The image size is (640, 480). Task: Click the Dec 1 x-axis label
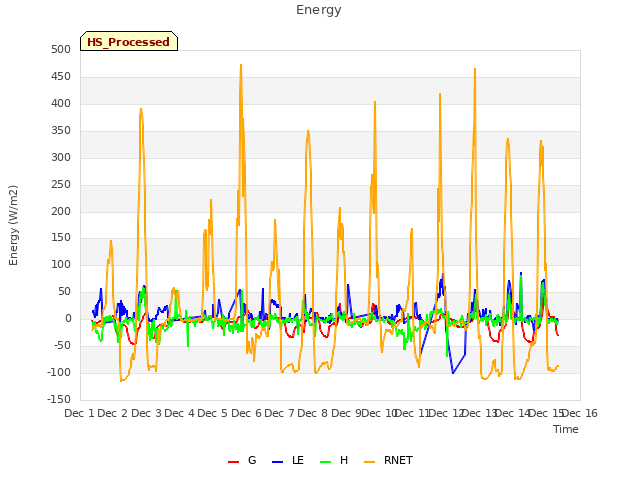tap(79, 413)
